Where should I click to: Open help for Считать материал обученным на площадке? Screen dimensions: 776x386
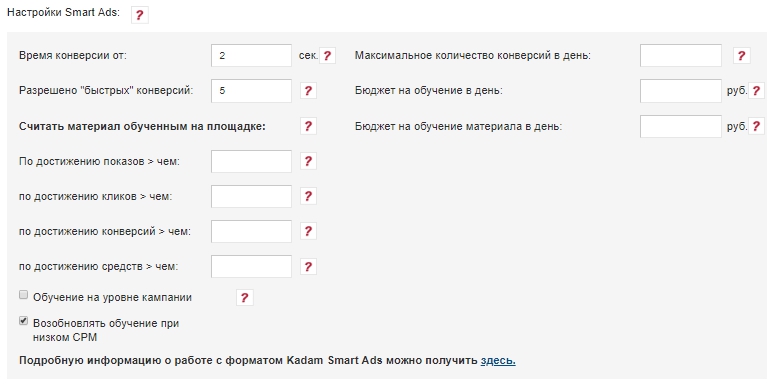[x=308, y=126]
